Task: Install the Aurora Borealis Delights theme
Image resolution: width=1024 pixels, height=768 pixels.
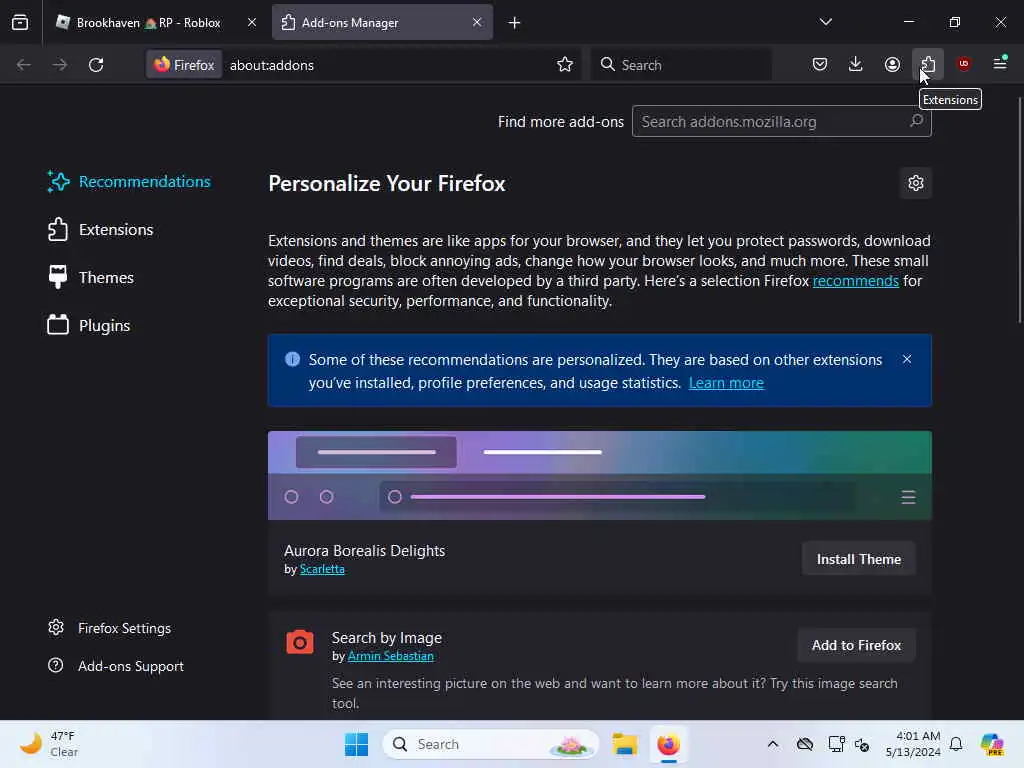Action: [x=858, y=559]
